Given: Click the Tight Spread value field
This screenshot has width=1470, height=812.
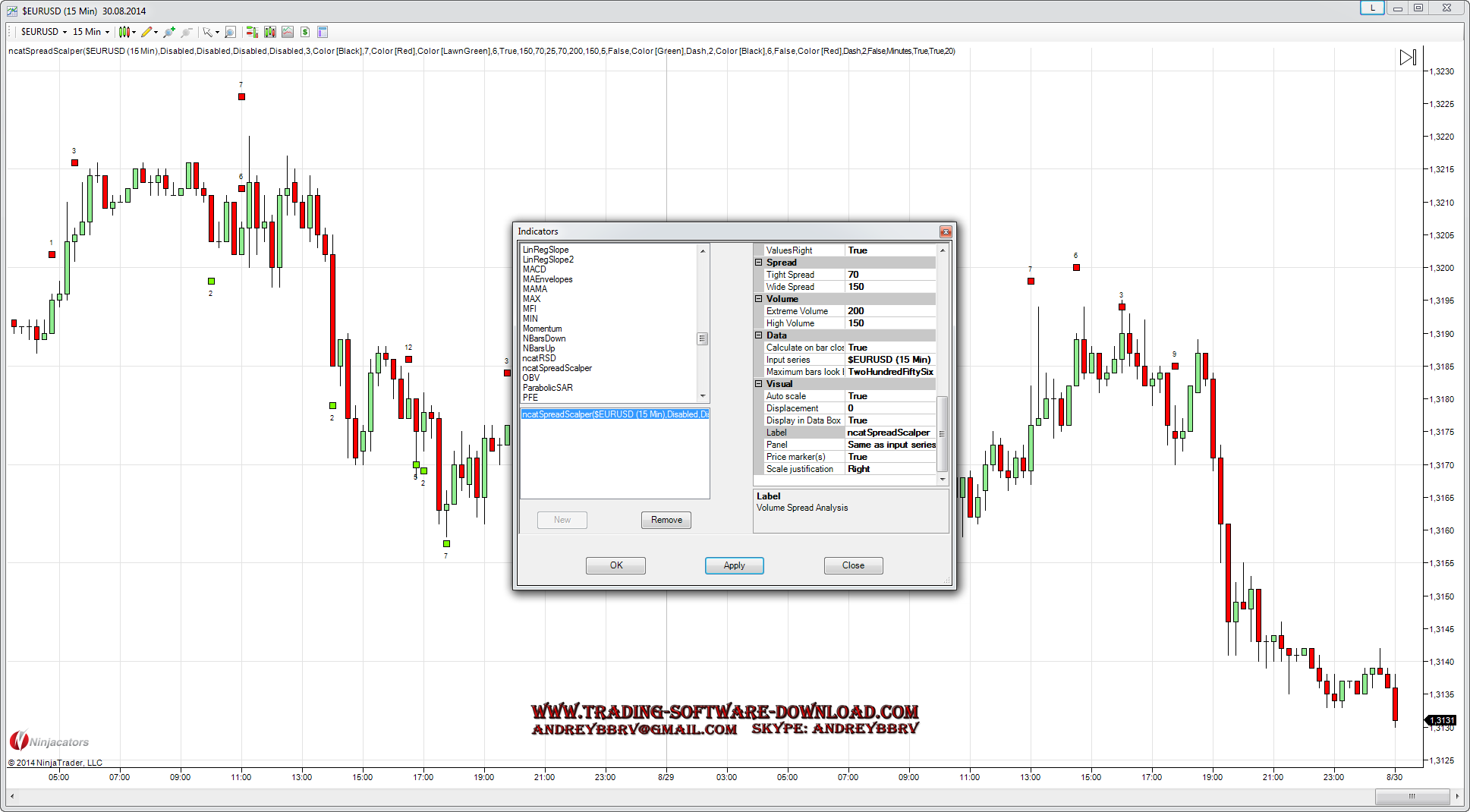Looking at the screenshot, I should click(889, 275).
